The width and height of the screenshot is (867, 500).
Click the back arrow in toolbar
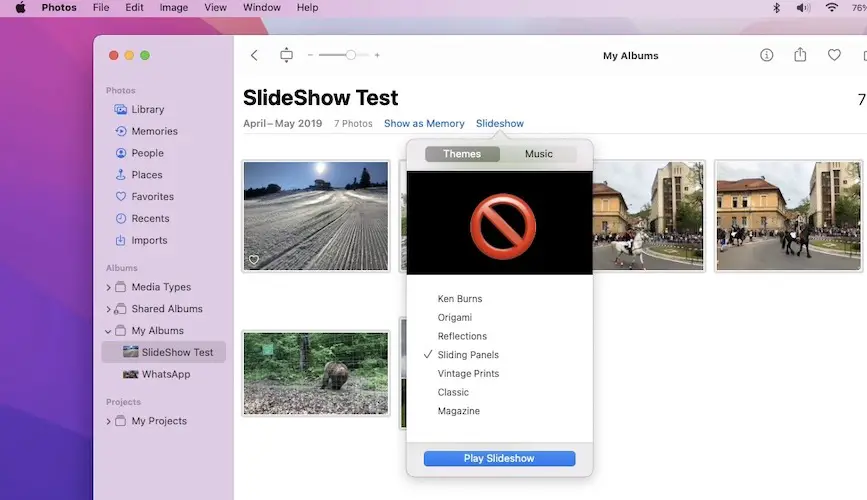pos(254,56)
